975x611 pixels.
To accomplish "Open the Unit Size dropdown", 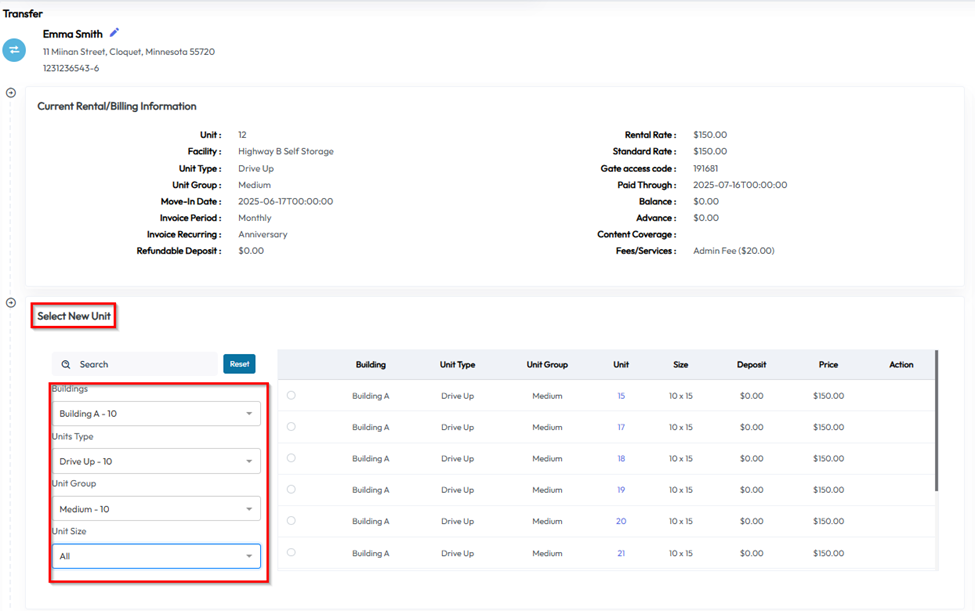I will click(x=156, y=556).
